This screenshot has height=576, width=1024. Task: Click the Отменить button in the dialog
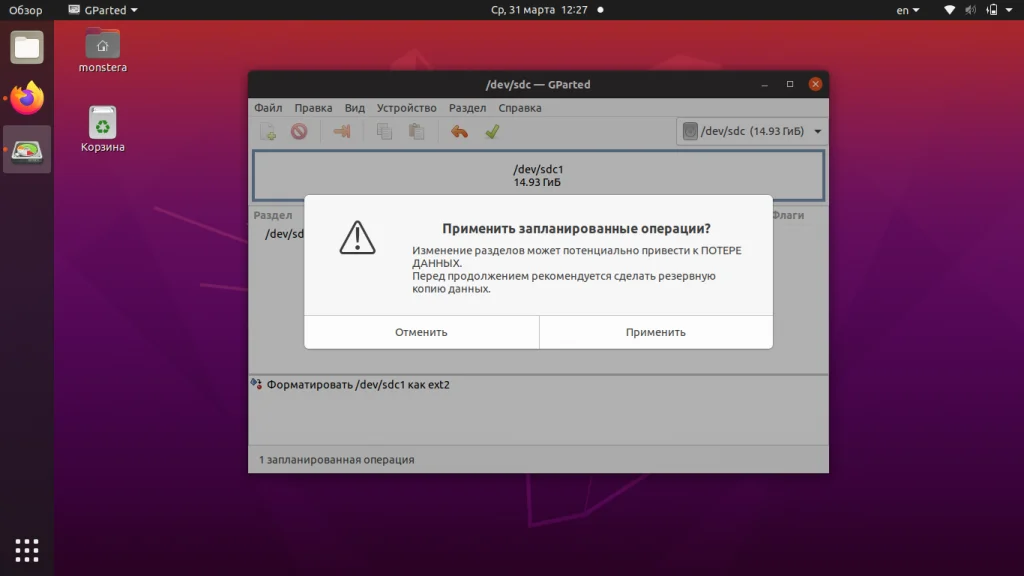(x=421, y=331)
